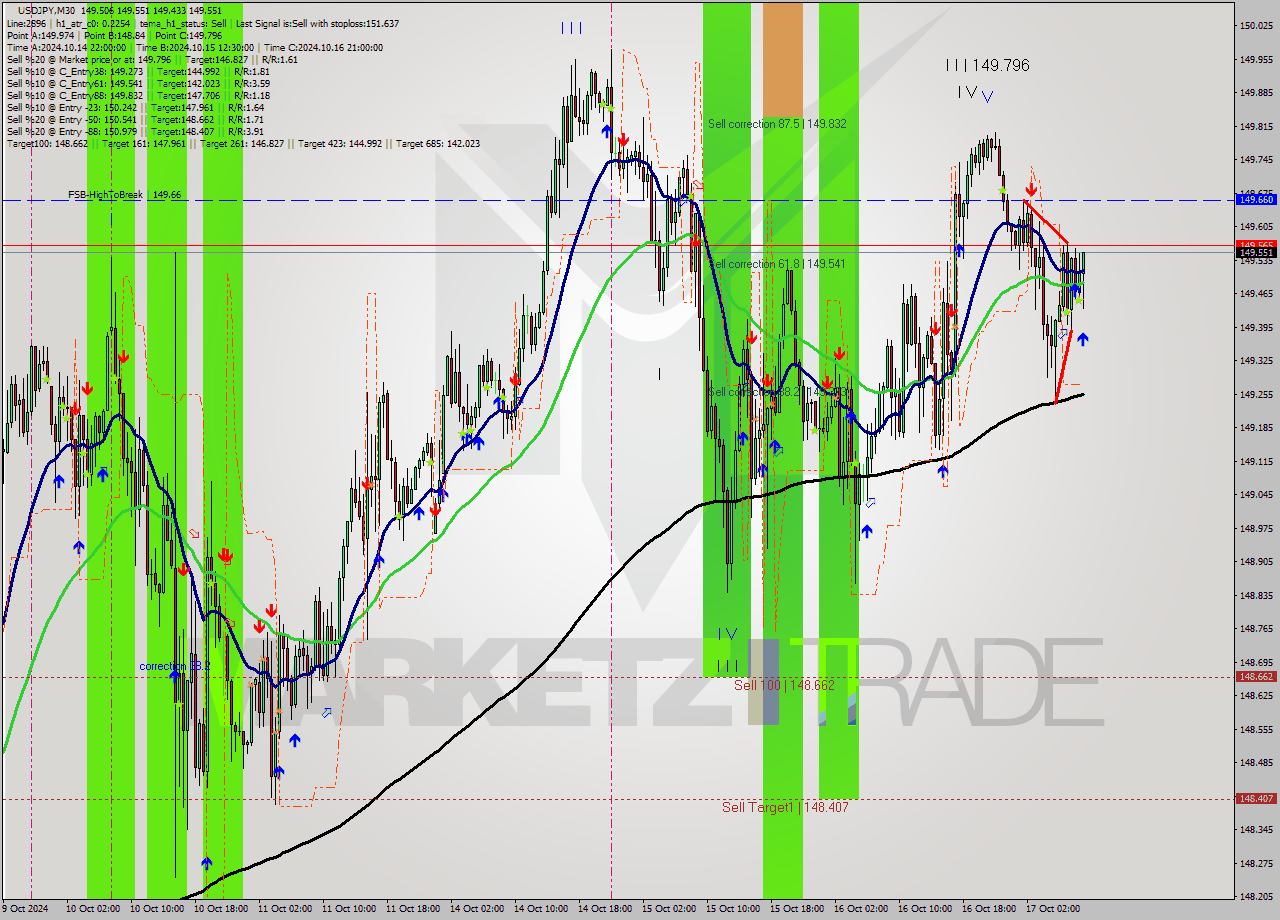Click the 'Sell %10 @ C_Entry61: 149.541' line
The width and height of the screenshot is (1280, 920).
tap(138, 84)
